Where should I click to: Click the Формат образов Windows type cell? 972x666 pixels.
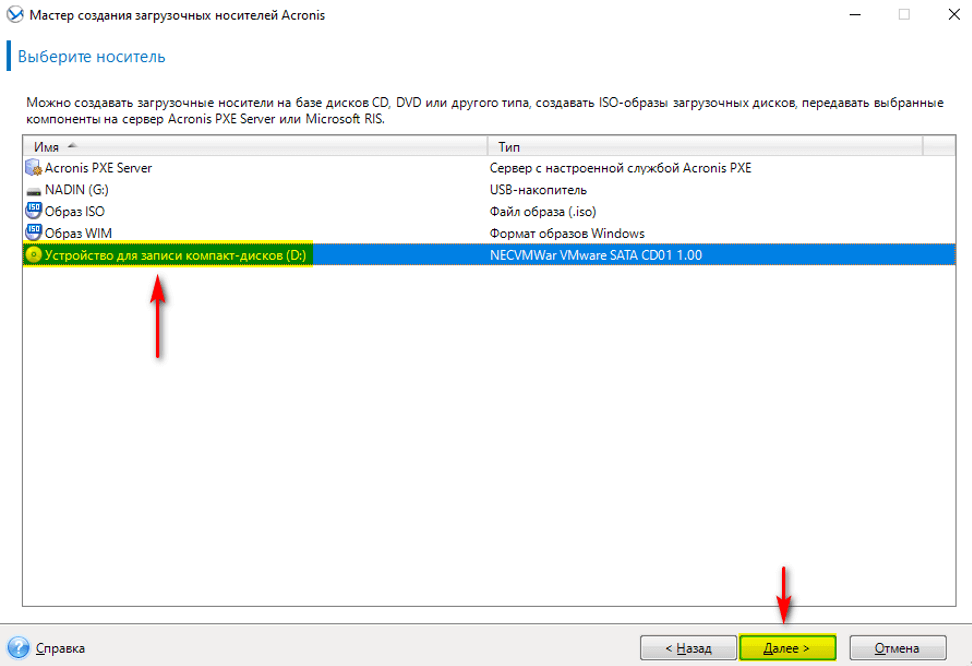click(567, 233)
